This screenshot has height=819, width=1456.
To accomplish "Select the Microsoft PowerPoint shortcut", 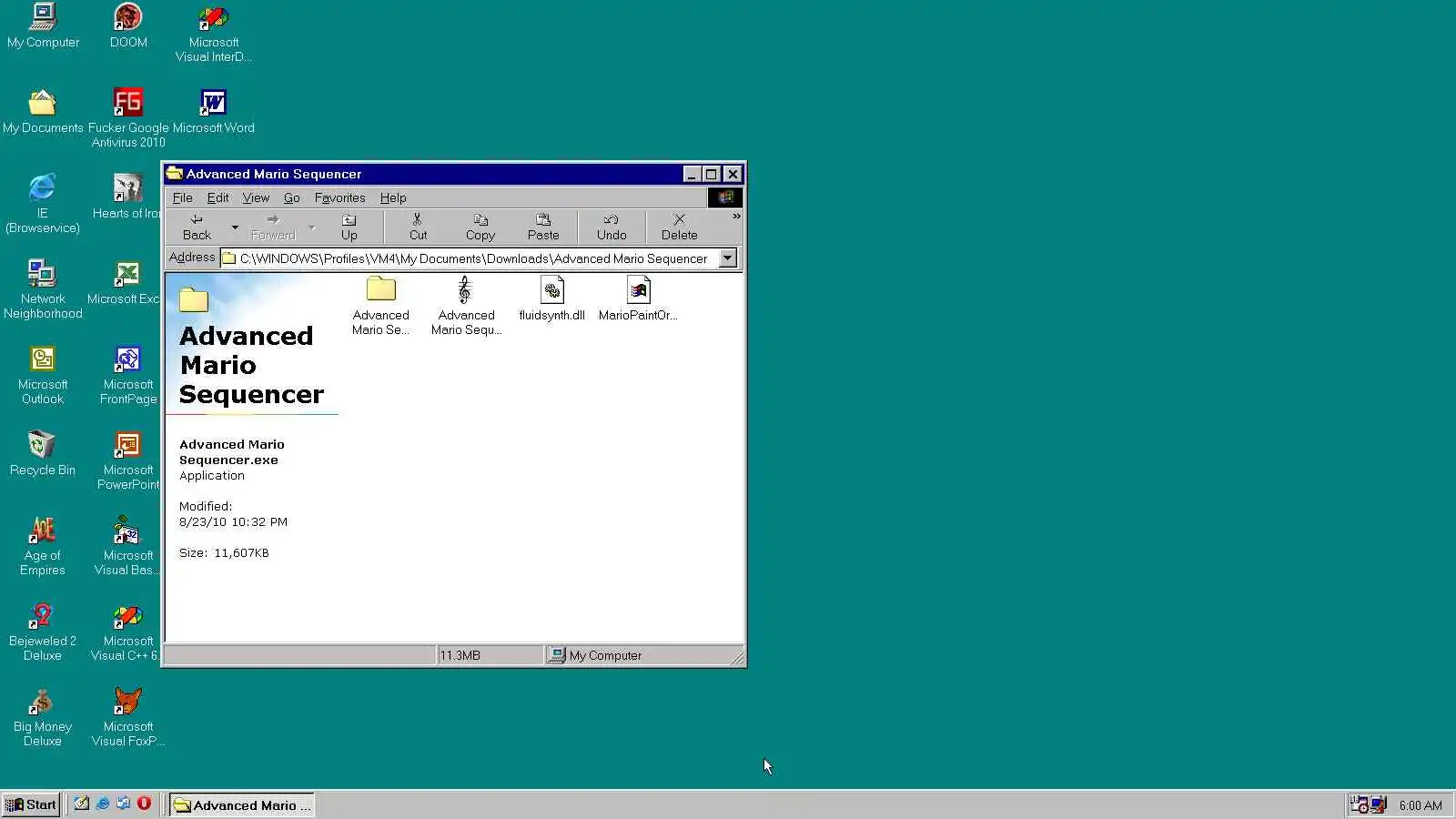I will coord(128,460).
